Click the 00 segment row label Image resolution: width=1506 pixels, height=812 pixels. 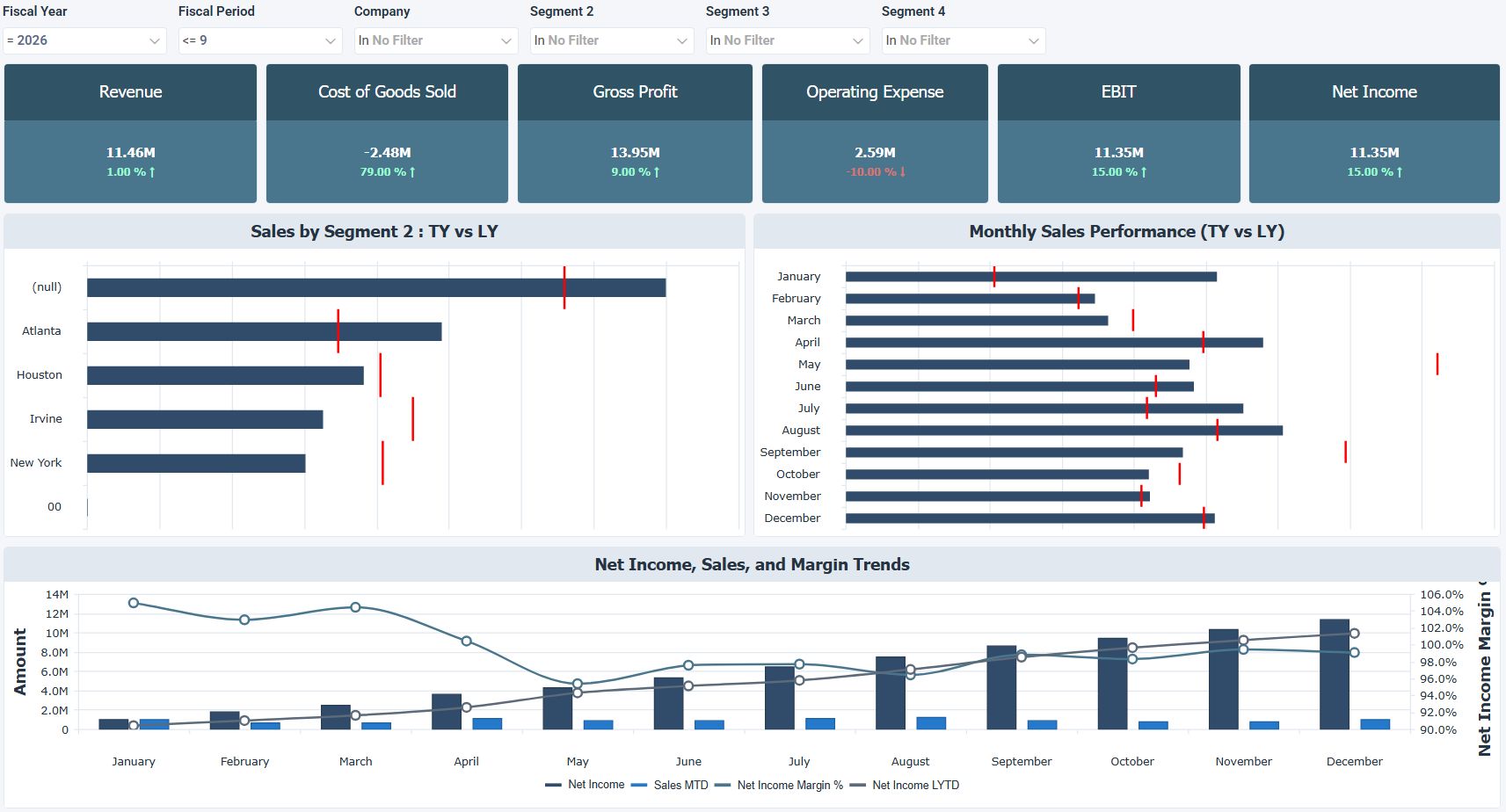tap(55, 507)
